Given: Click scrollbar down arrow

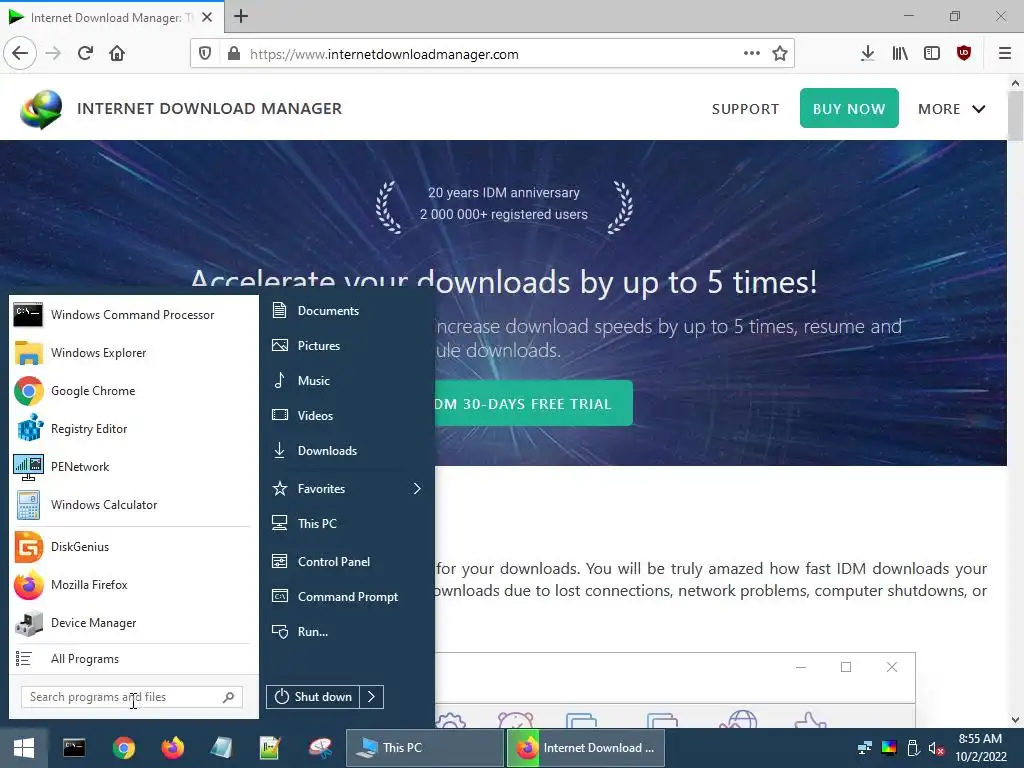Looking at the screenshot, I should pos(1015,720).
